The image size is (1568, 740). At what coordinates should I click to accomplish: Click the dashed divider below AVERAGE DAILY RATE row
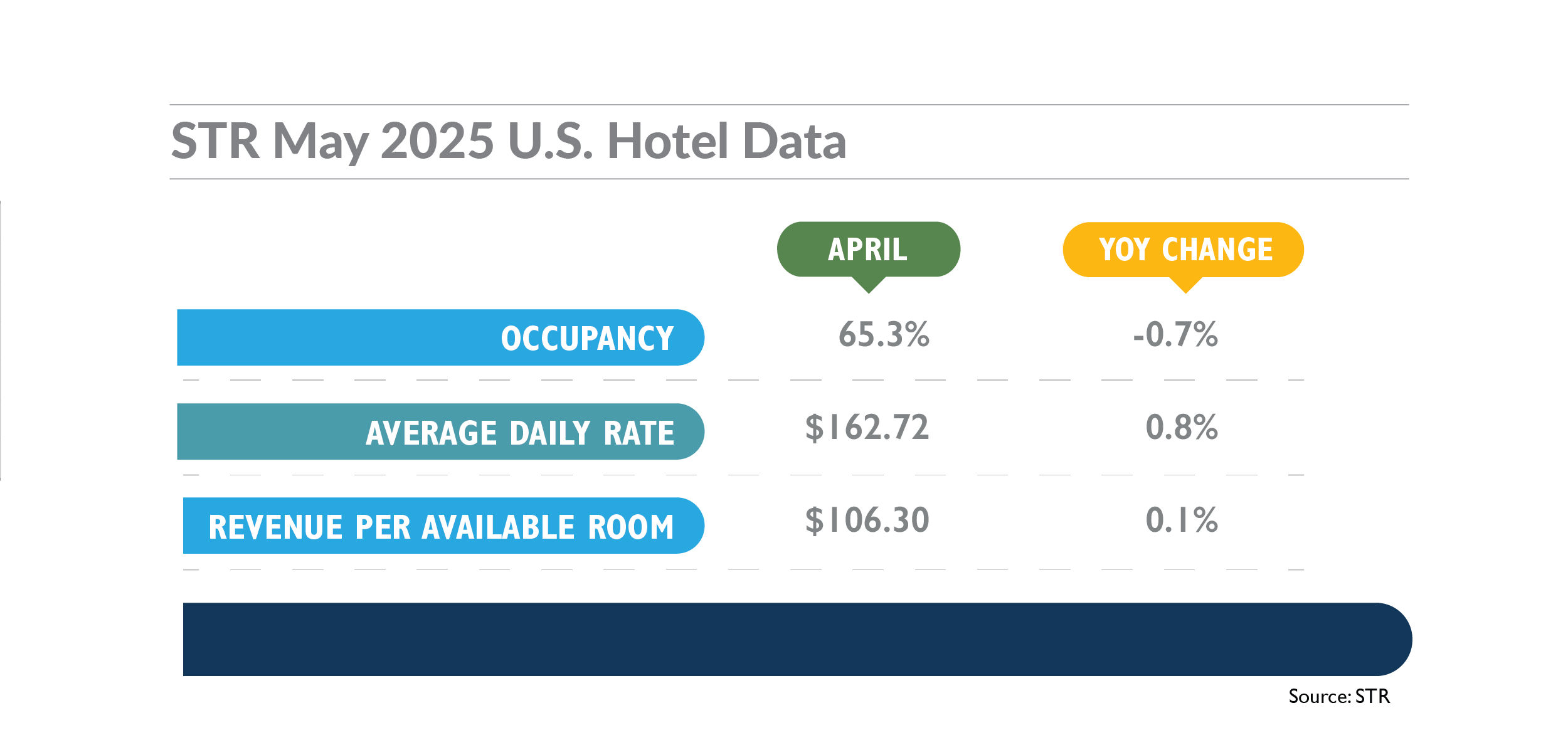tap(743, 475)
